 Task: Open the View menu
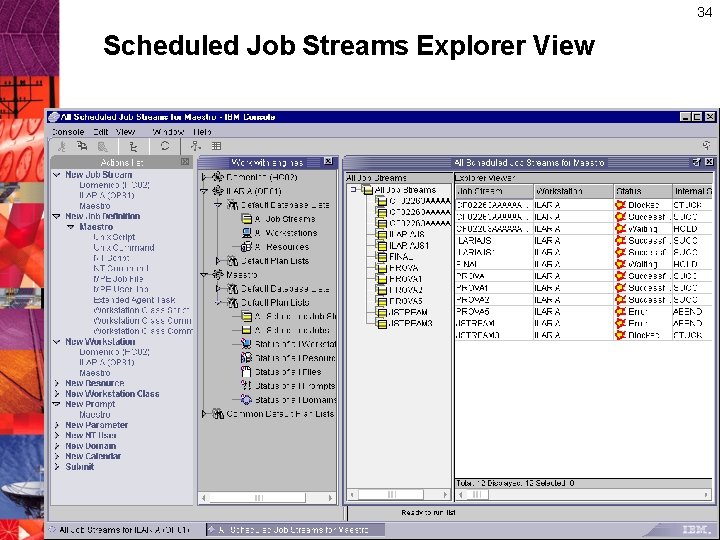pyautogui.click(x=125, y=132)
